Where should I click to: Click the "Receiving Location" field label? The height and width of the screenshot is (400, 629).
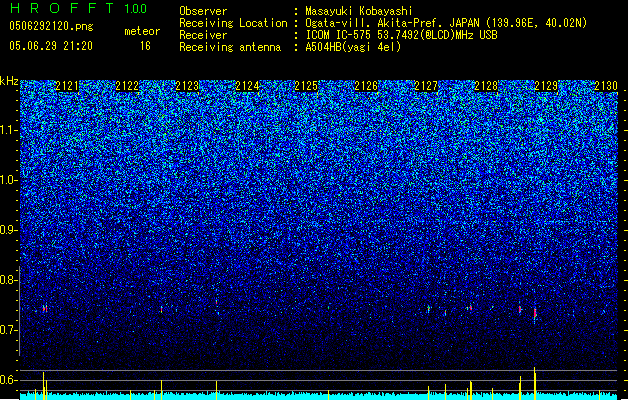point(233,23)
